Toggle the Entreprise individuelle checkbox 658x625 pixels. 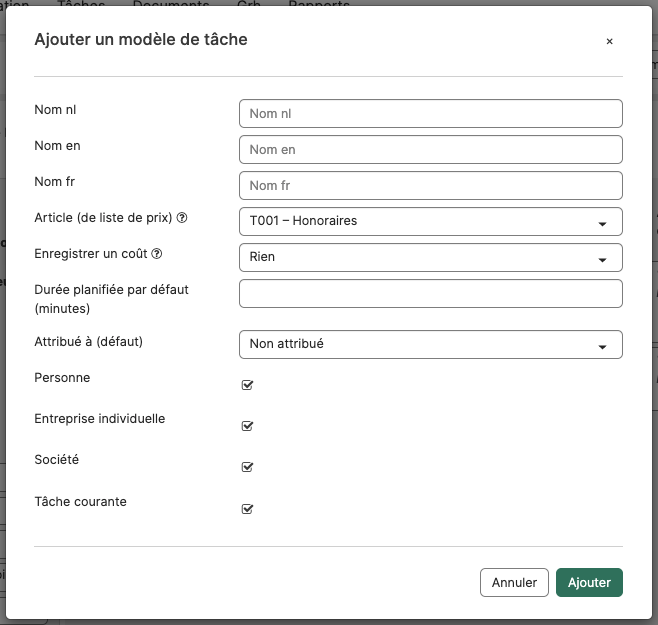[247, 426]
